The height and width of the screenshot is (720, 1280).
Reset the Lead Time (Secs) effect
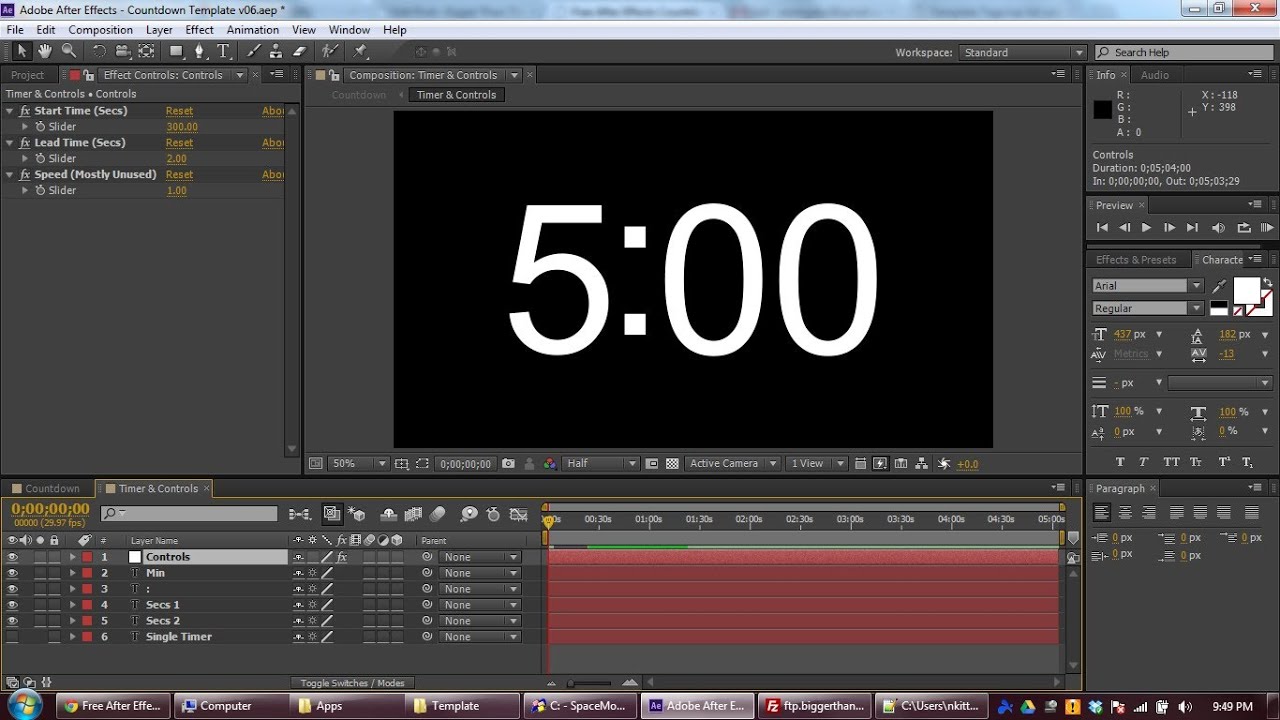click(x=179, y=143)
